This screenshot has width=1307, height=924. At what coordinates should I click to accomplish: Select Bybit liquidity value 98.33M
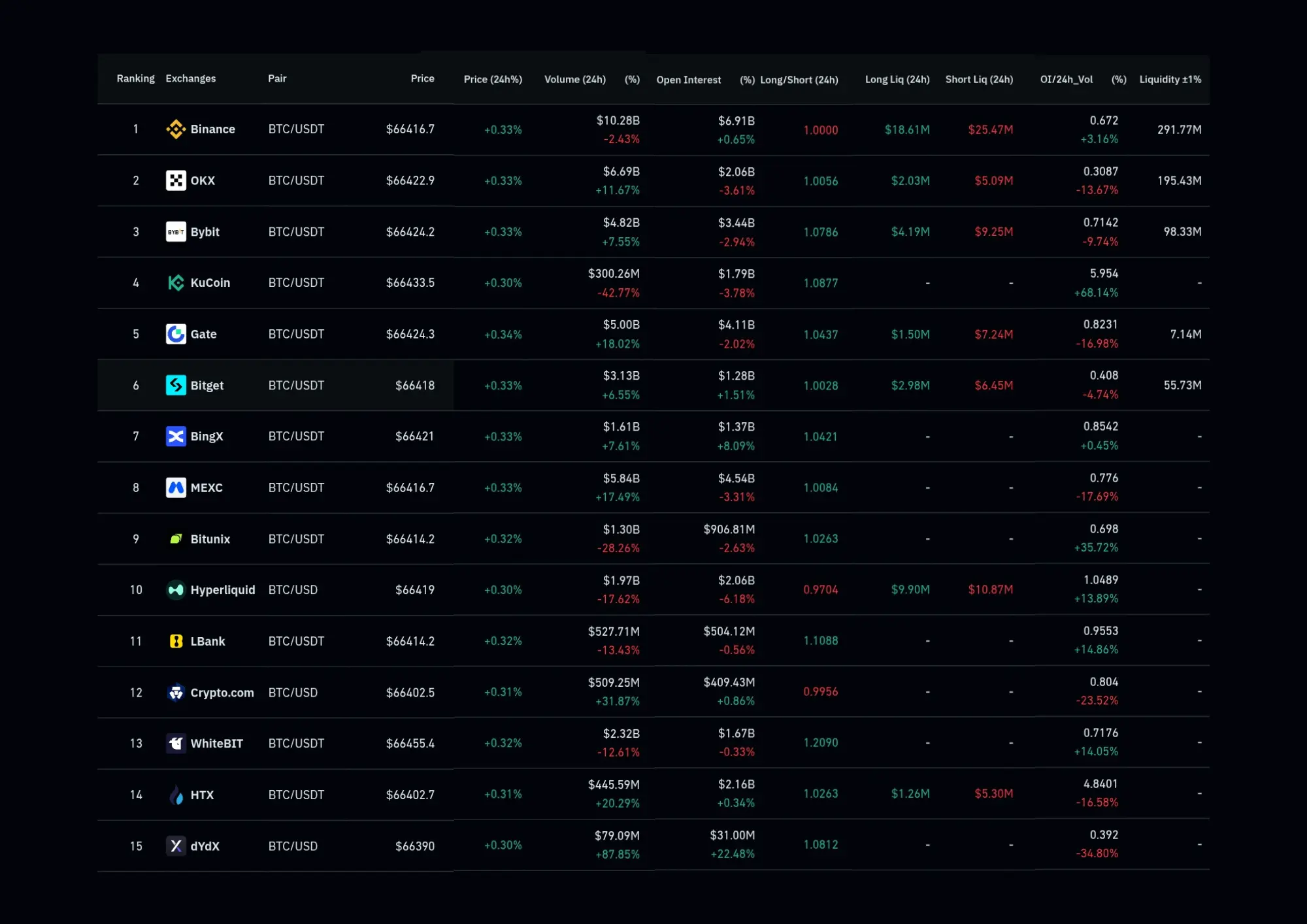pos(1183,231)
